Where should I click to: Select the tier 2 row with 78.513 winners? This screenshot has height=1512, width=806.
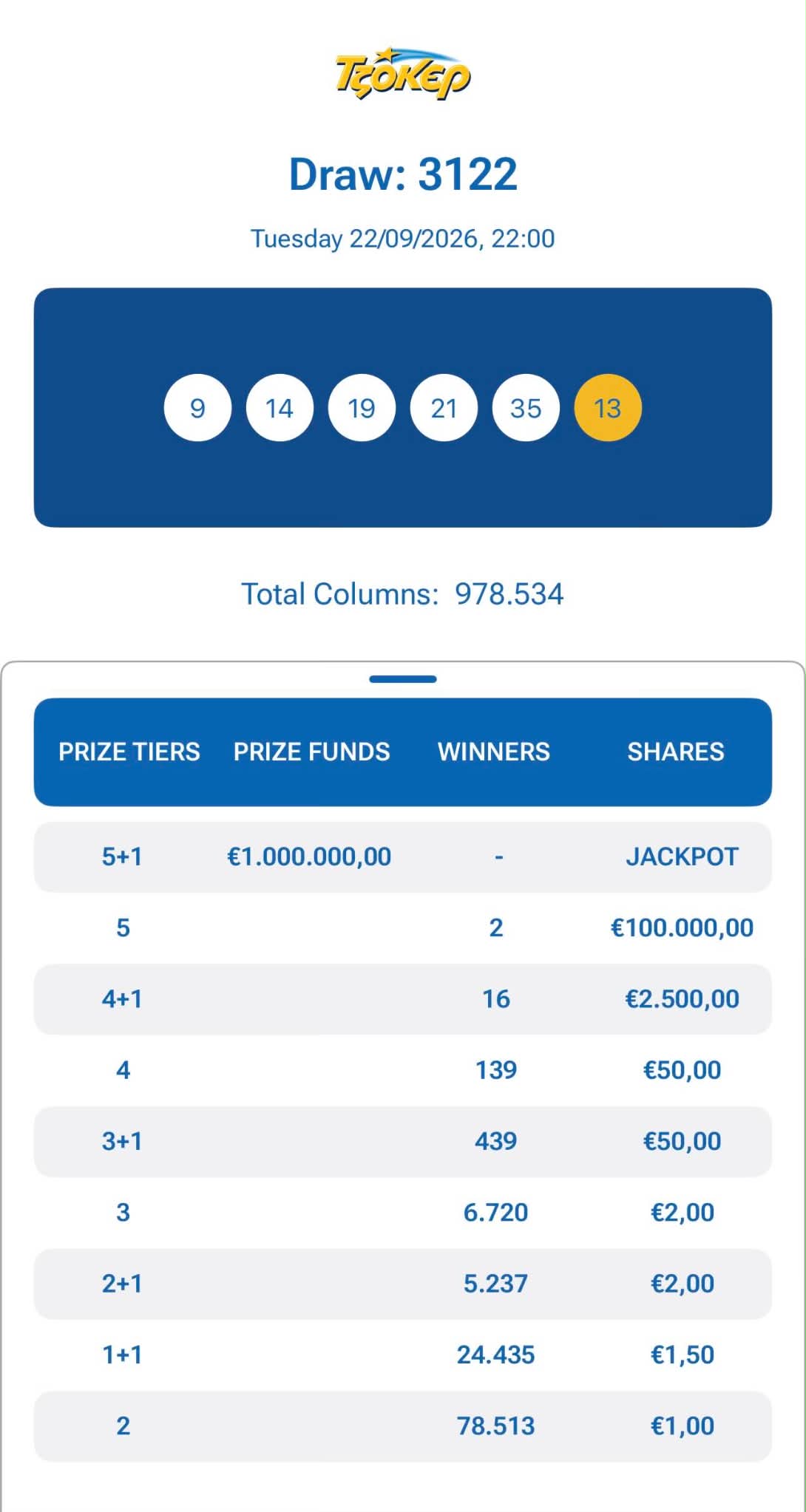coord(403,1426)
